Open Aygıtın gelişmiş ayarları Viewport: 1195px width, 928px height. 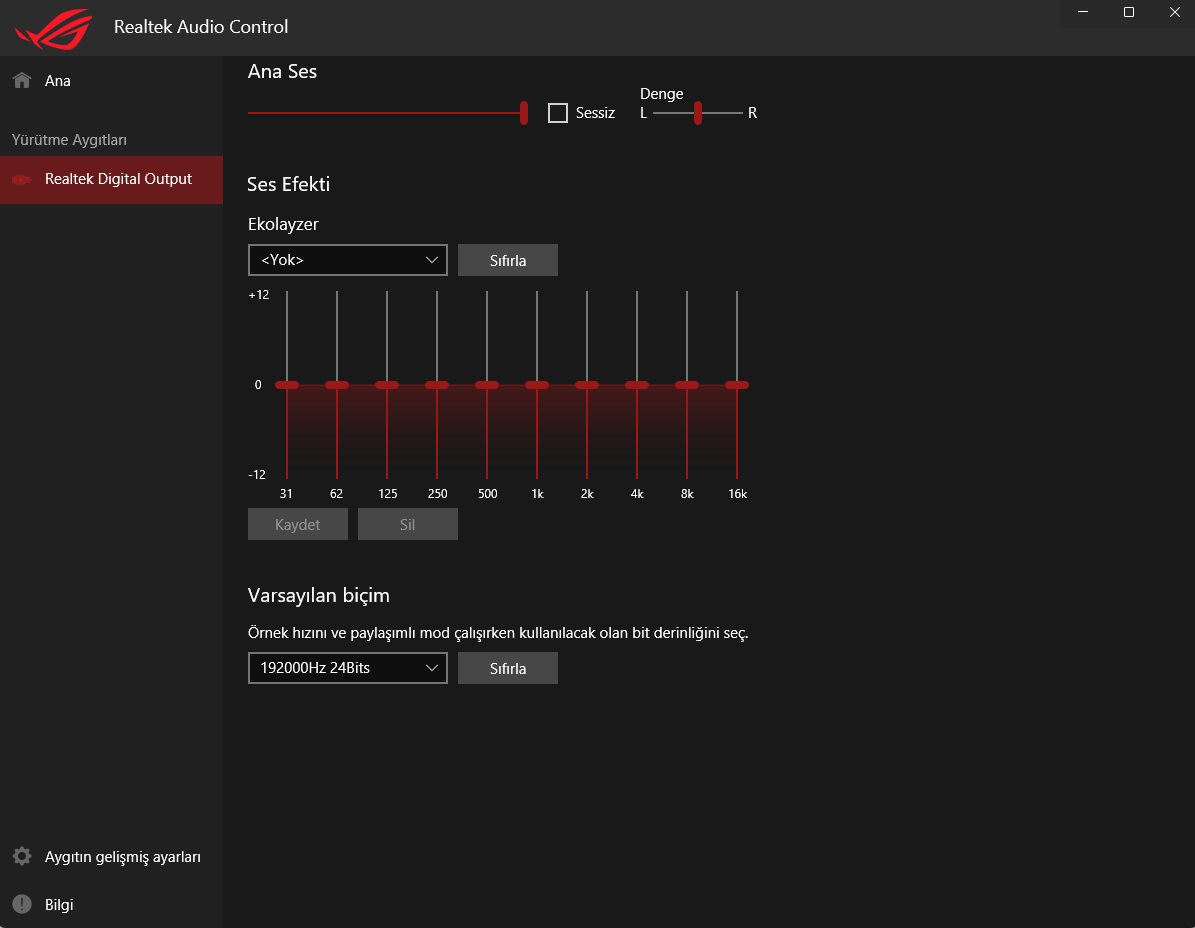[x=111, y=856]
